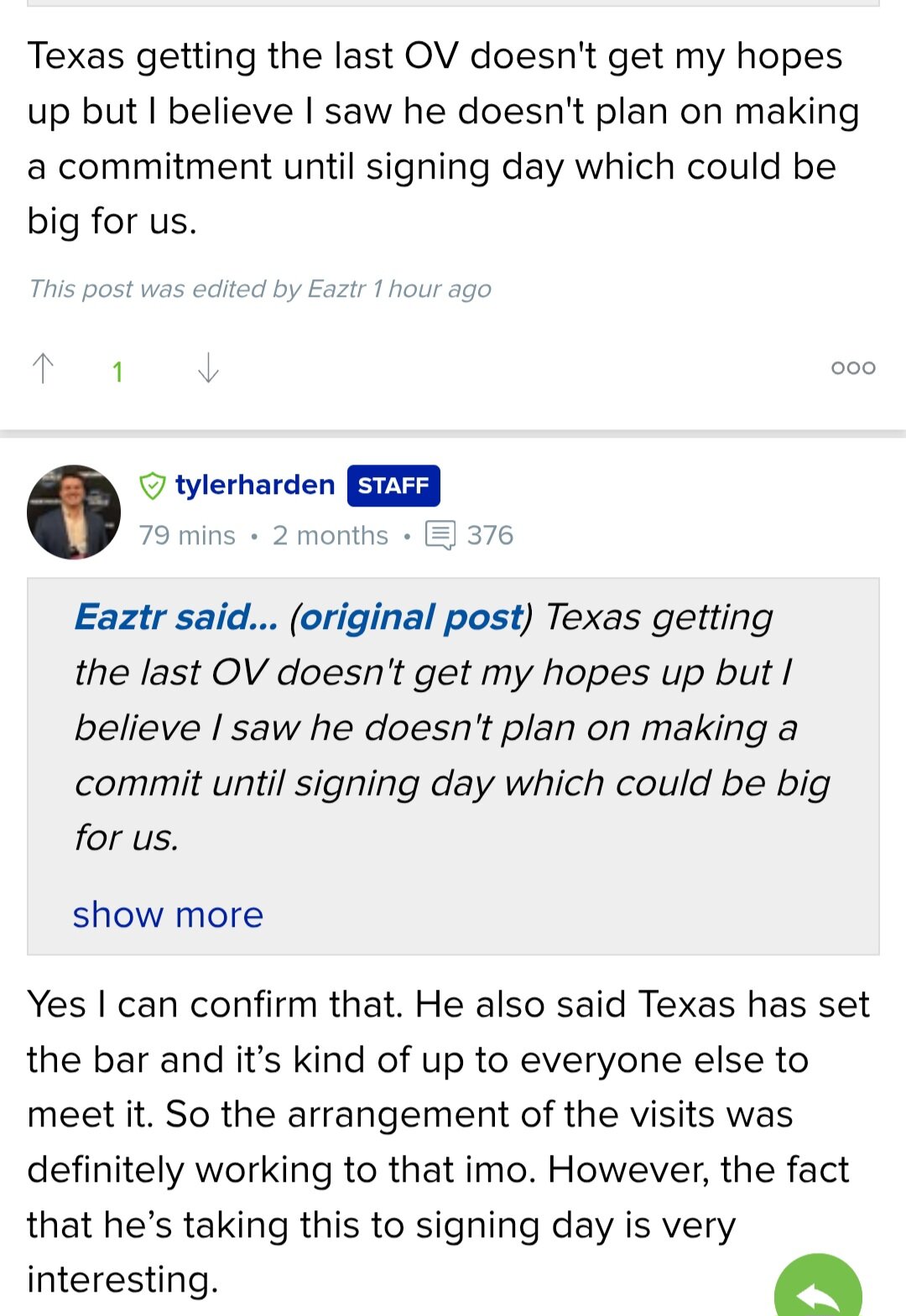906x1316 pixels.
Task: Tap the post count icon beside 376
Action: pos(440,535)
